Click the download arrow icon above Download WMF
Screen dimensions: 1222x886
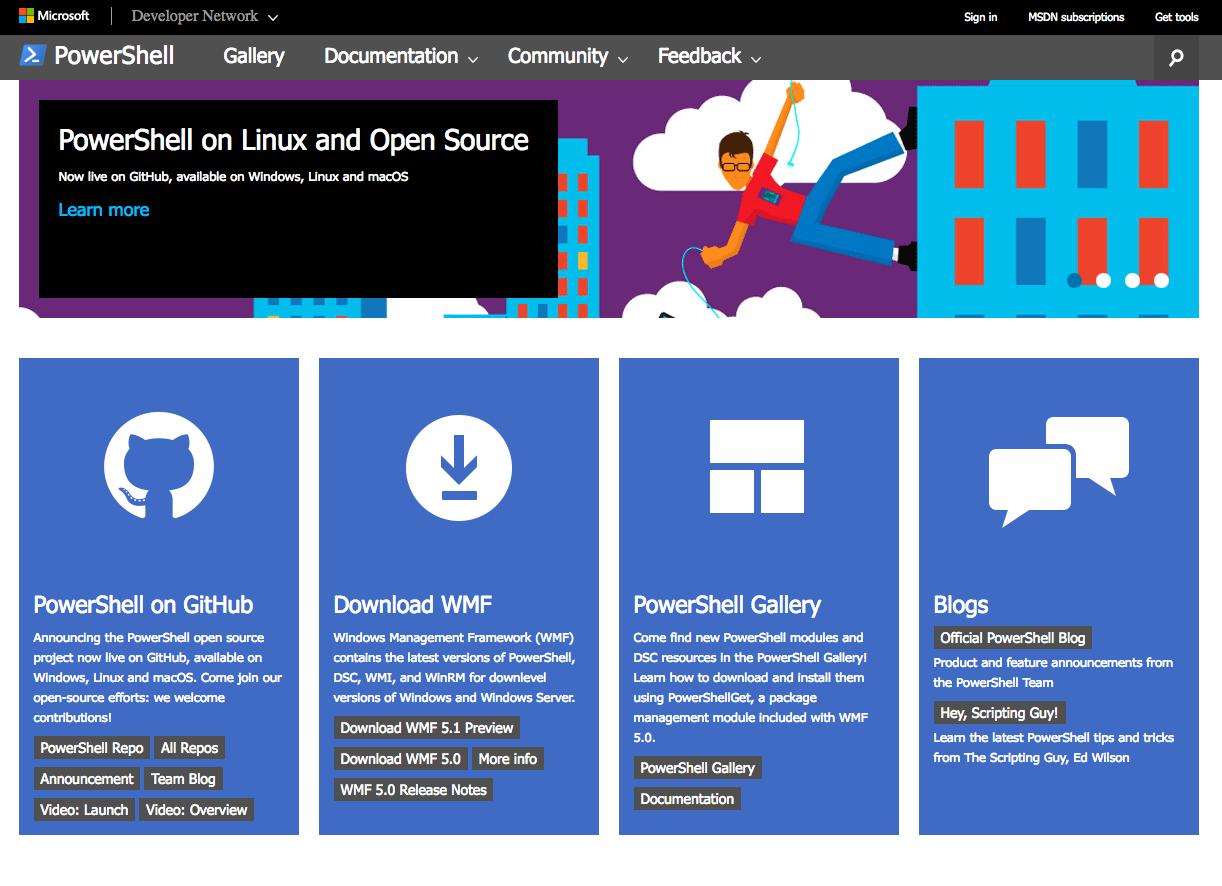458,467
